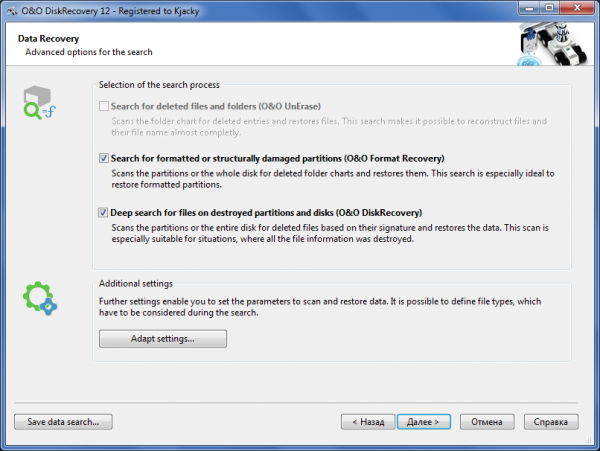Screen dimensions: 600x451
Task: Click the green and blue gears icon
Action: [x=40, y=298]
